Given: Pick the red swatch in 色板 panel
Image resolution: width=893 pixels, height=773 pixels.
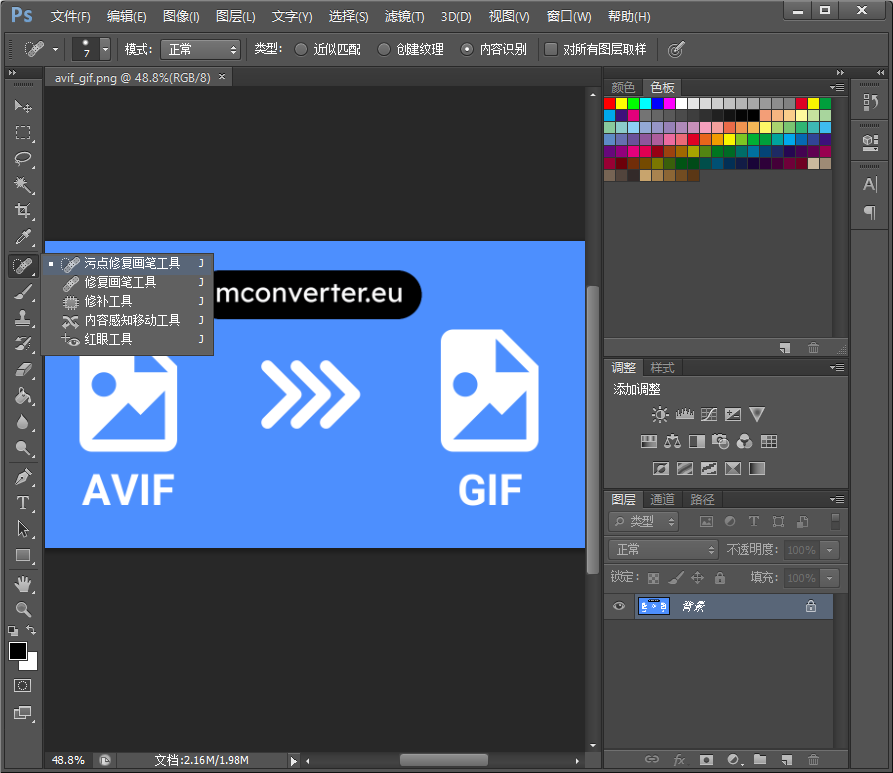Looking at the screenshot, I should 609,103.
